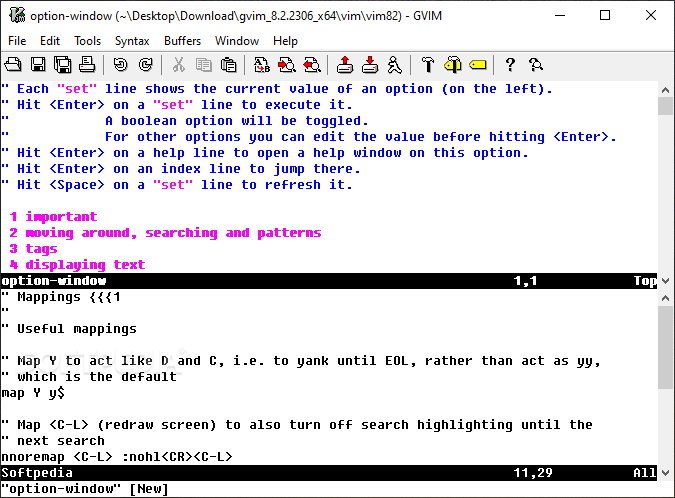Open the Tools menu

(x=87, y=41)
